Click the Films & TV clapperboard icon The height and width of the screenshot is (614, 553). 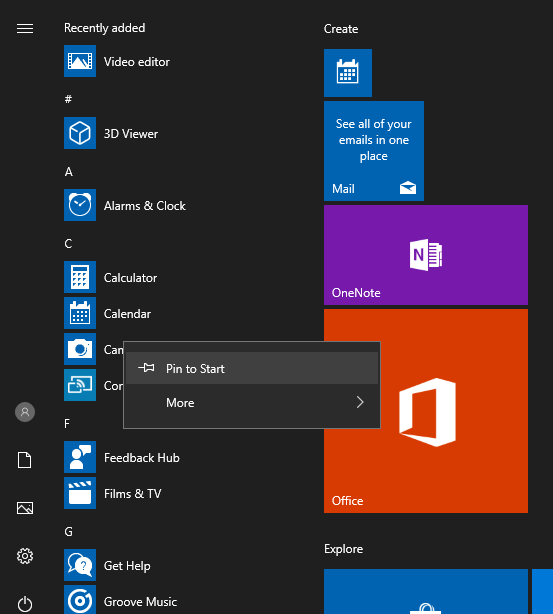(80, 493)
